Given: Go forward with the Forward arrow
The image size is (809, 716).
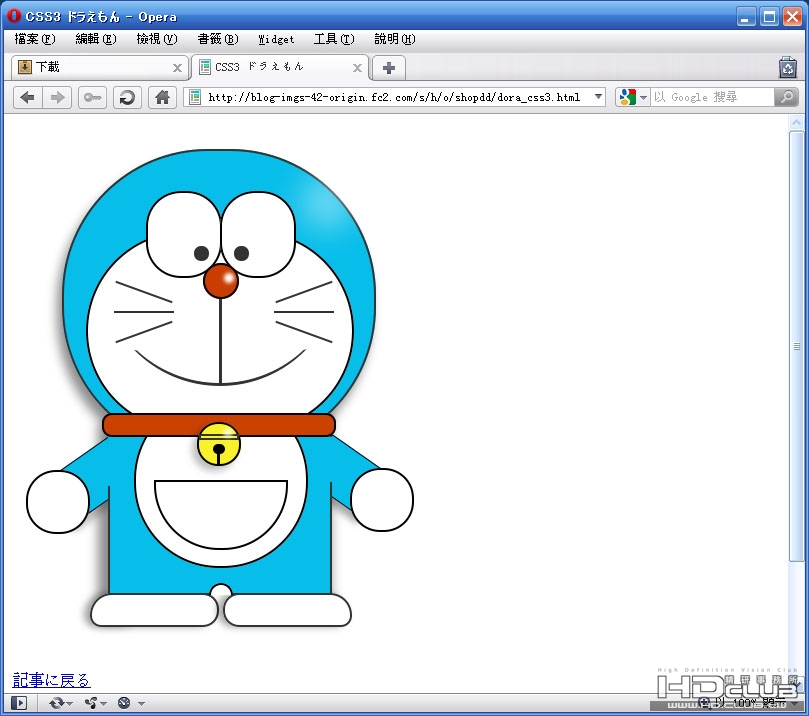Looking at the screenshot, I should tap(57, 97).
